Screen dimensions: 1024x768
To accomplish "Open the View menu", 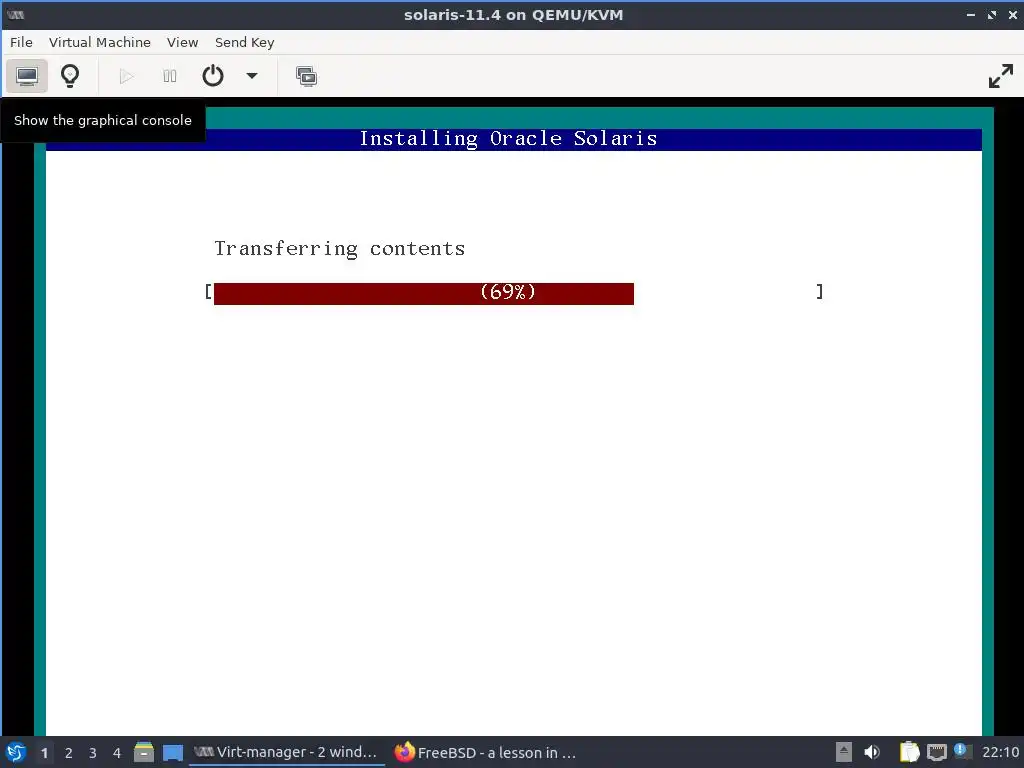I will tap(182, 42).
